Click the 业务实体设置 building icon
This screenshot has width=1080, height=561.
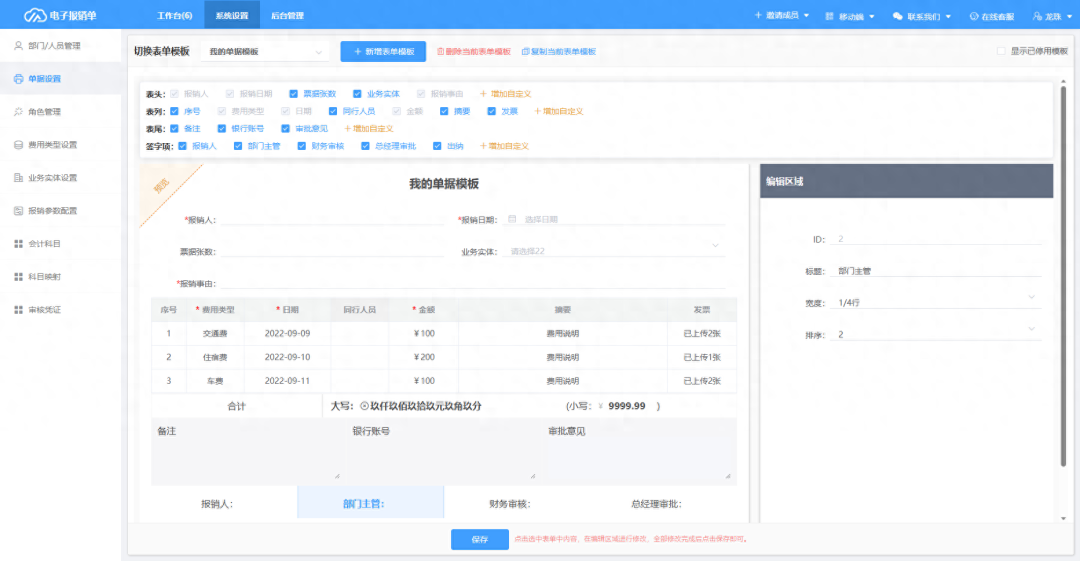point(19,178)
